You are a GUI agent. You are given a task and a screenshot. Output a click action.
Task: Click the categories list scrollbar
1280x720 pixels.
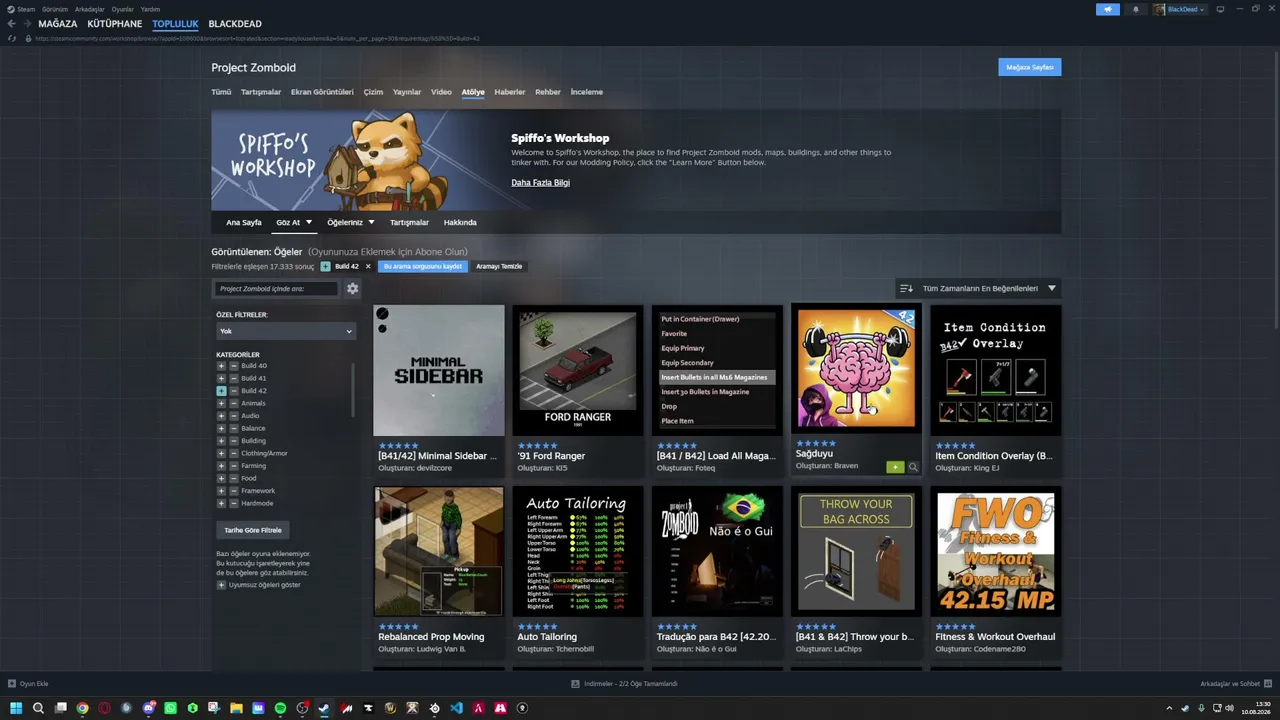(354, 390)
